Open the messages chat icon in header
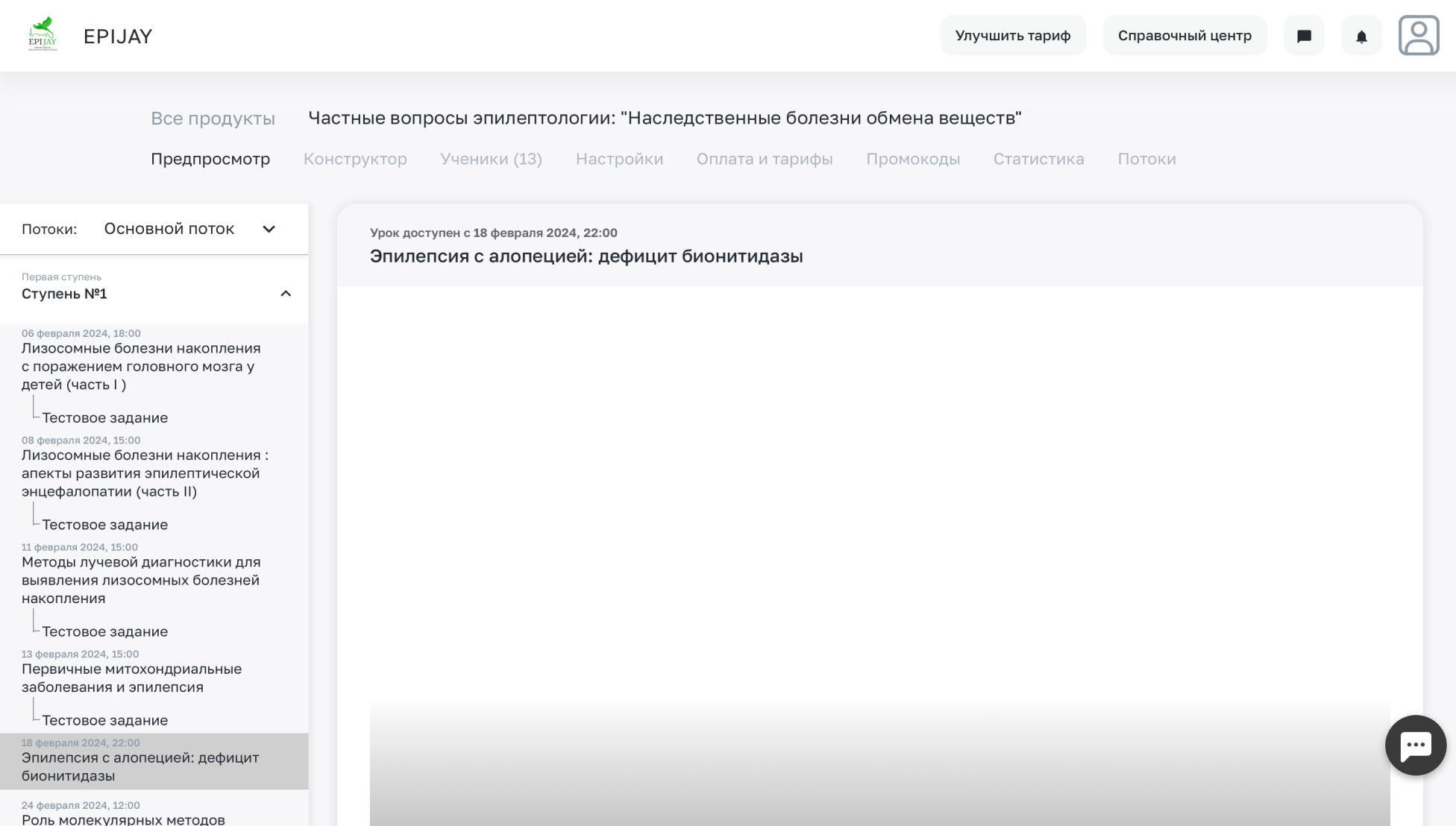 pos(1304,36)
